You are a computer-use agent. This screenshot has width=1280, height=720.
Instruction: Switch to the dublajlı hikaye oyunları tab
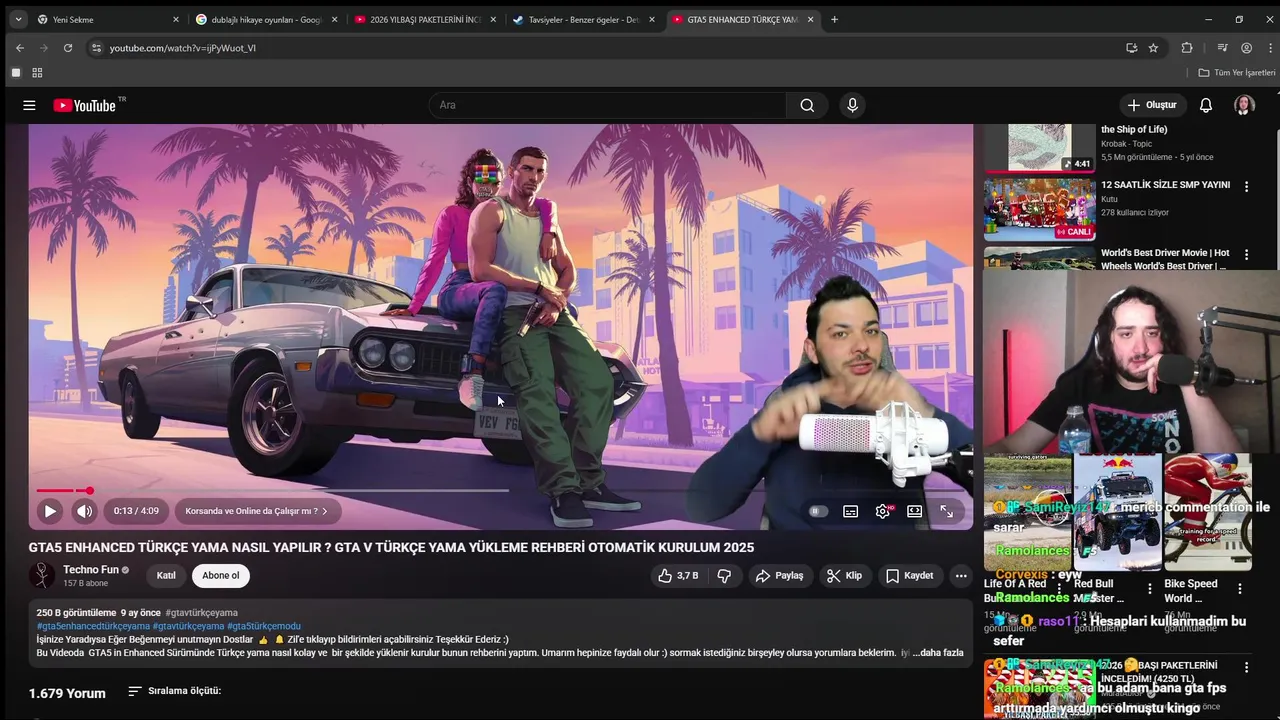pyautogui.click(x=266, y=19)
